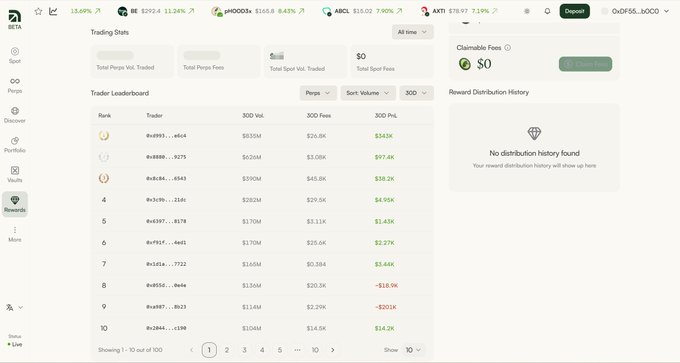The height and width of the screenshot is (363, 680).
Task: Open the Perps leaderboard type dropdown
Action: click(318, 93)
